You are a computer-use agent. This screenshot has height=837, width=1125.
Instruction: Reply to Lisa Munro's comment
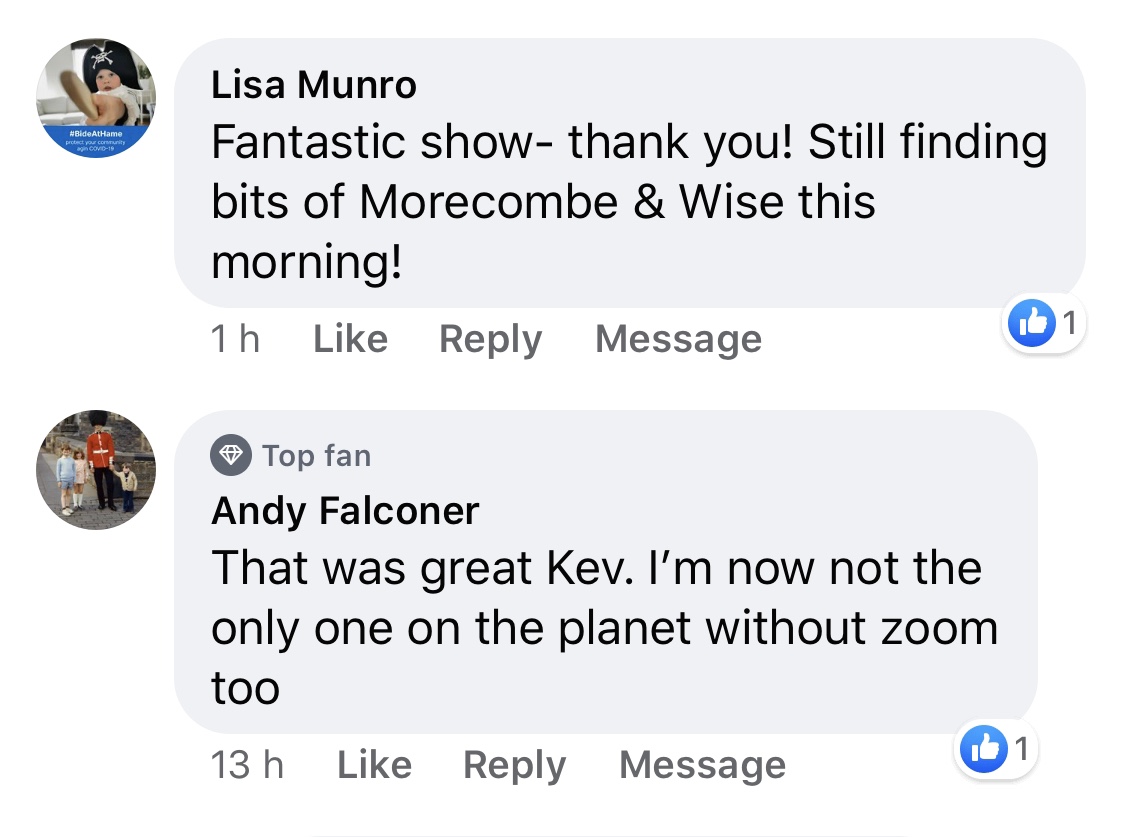point(490,339)
